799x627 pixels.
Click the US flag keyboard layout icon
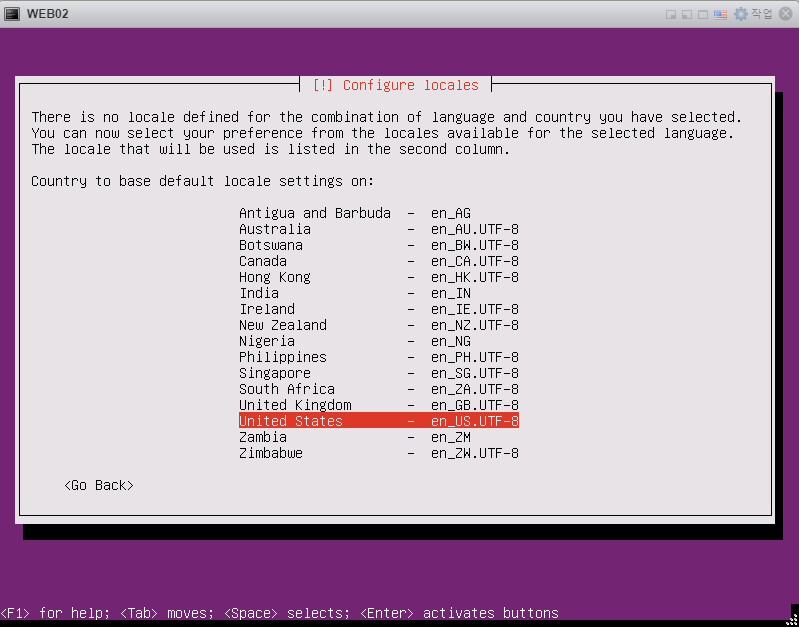point(720,14)
